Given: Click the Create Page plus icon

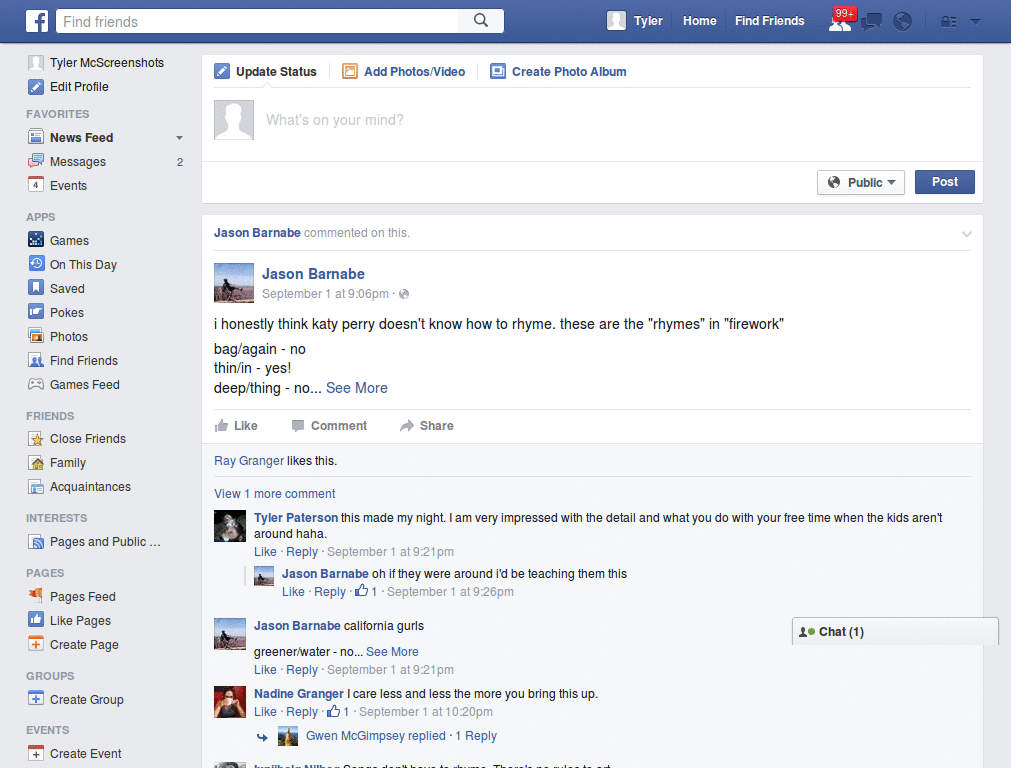Looking at the screenshot, I should [36, 644].
